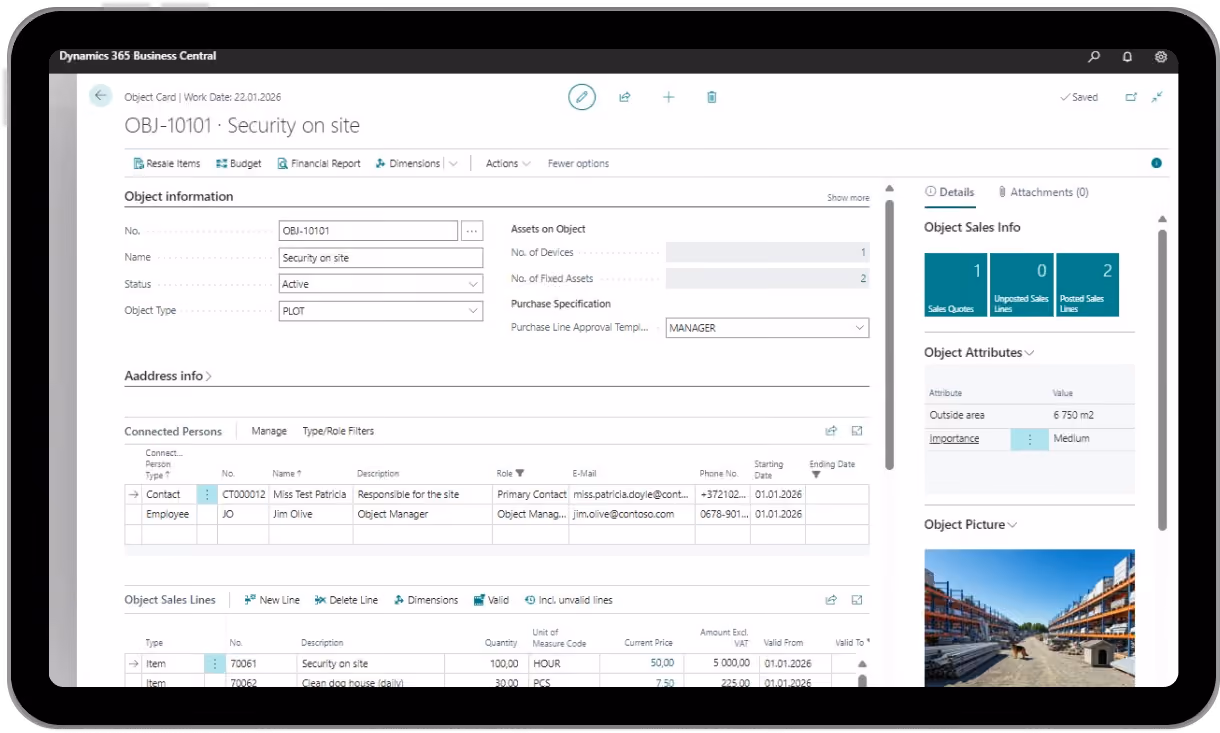Share the Object Sales Lines list
This screenshot has height=733, width=1220.
(x=831, y=600)
